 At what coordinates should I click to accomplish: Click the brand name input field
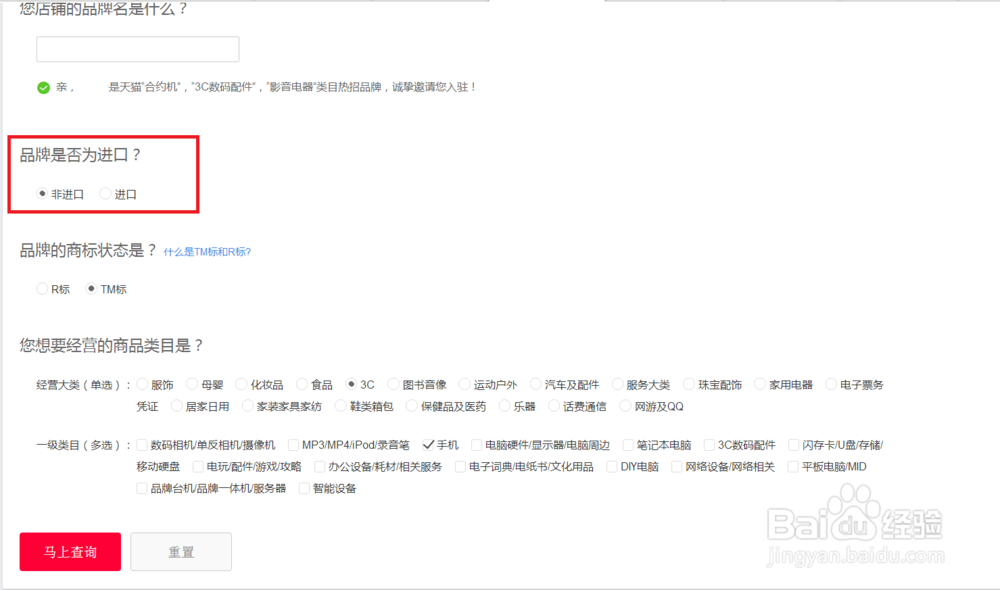[138, 49]
